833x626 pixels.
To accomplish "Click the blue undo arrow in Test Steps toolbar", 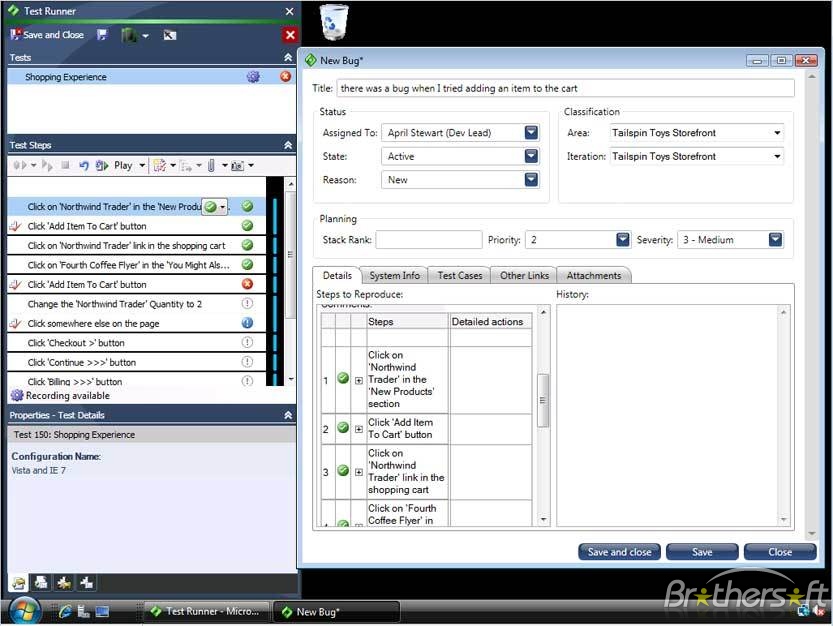I will (x=83, y=166).
